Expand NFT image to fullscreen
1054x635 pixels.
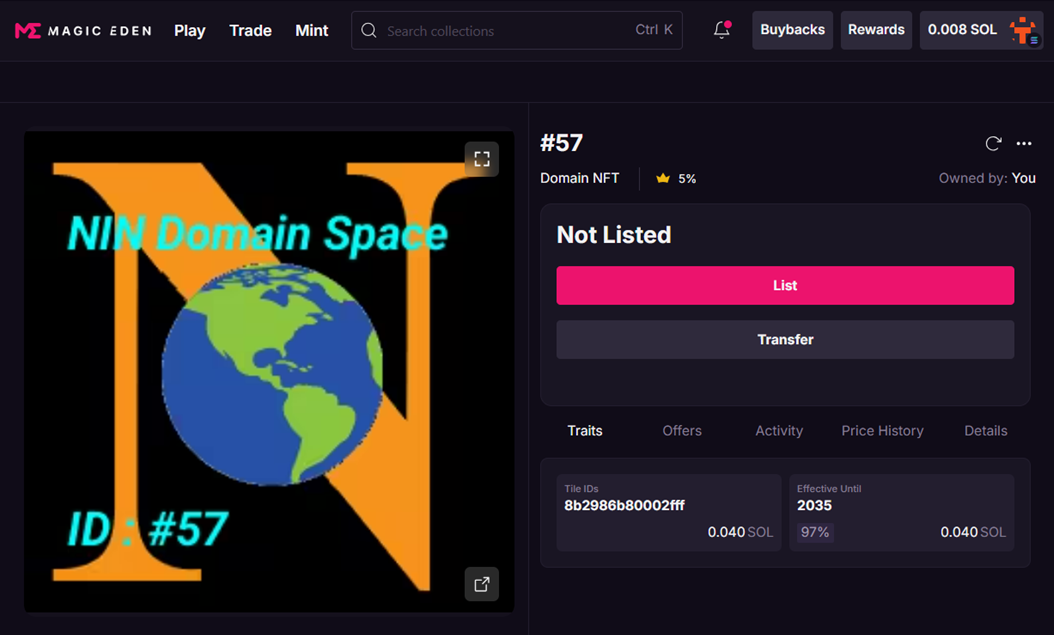click(x=481, y=159)
